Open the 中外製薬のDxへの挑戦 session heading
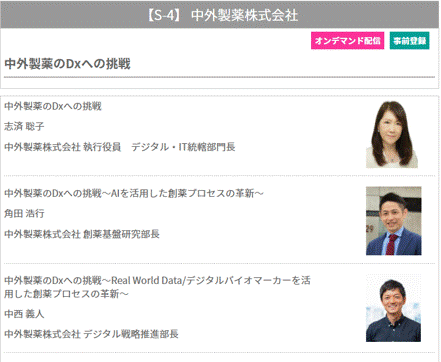This screenshot has height=362, width=441. point(67,63)
